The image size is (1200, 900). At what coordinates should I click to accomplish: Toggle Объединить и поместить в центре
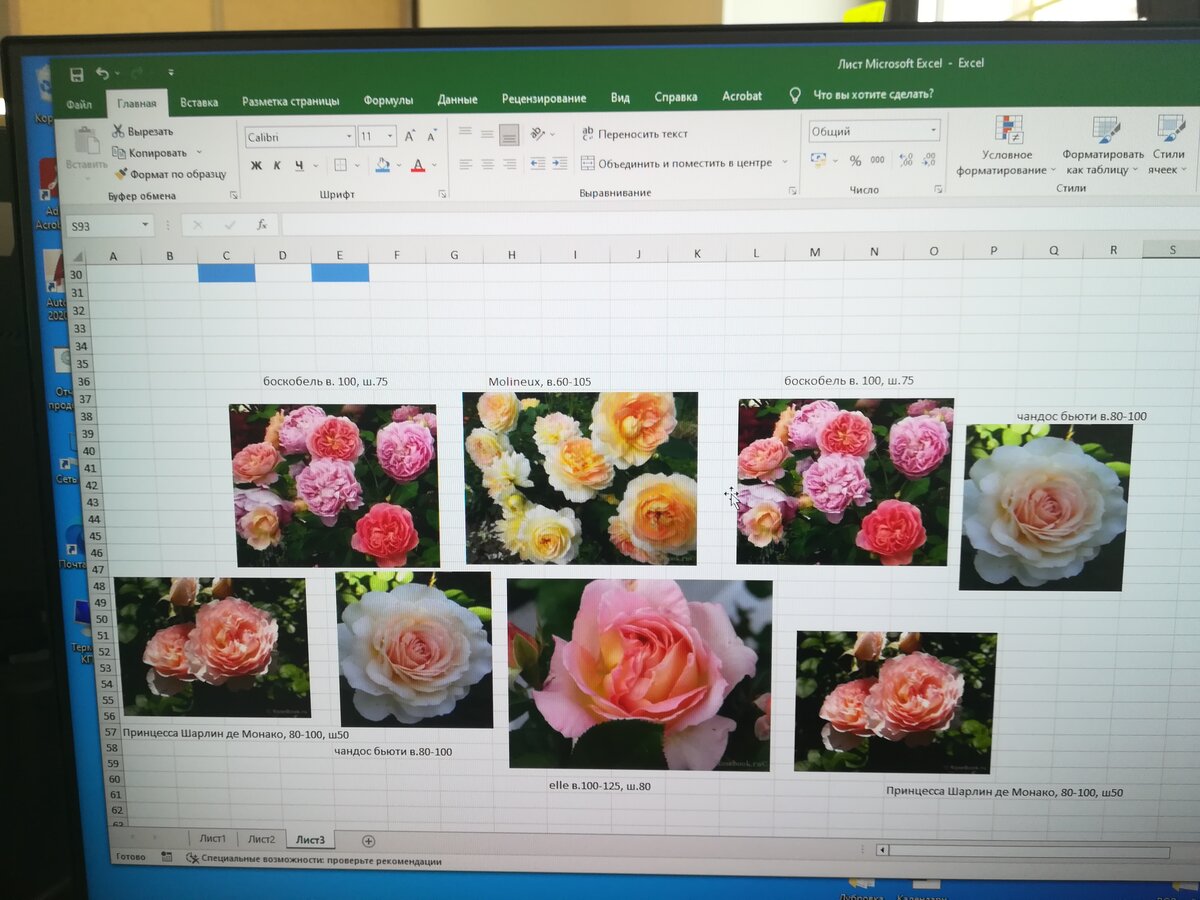pyautogui.click(x=677, y=163)
